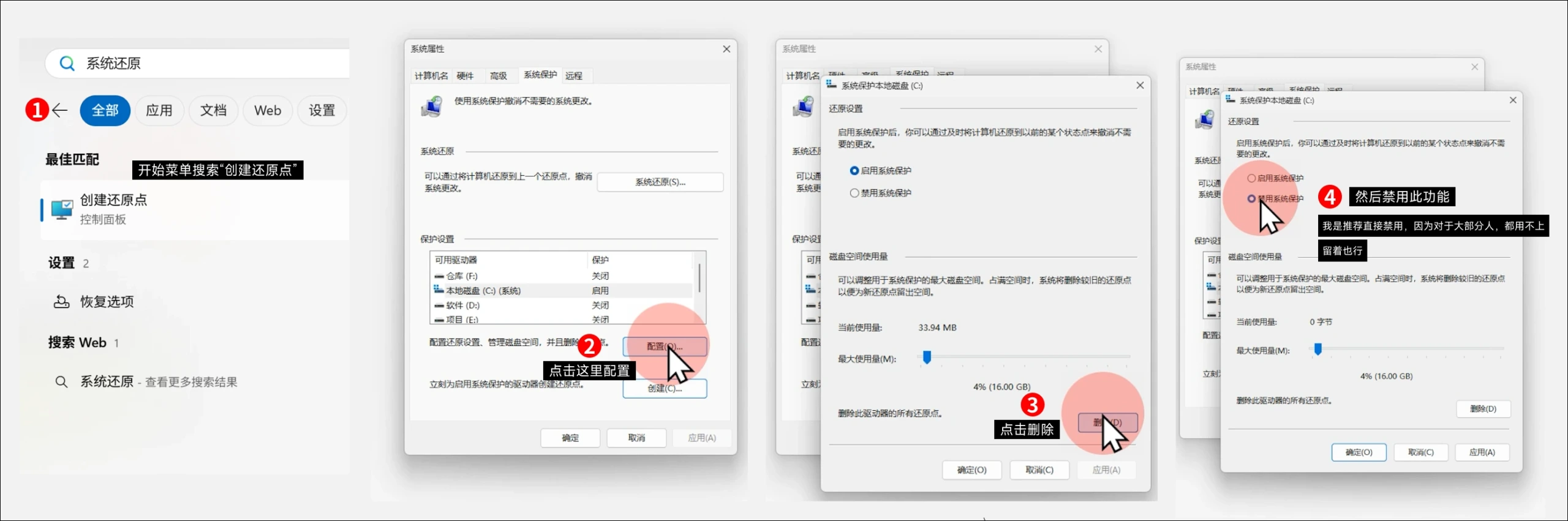Click 确定 in the 系统属性 window
This screenshot has width=1568, height=521.
570,438
